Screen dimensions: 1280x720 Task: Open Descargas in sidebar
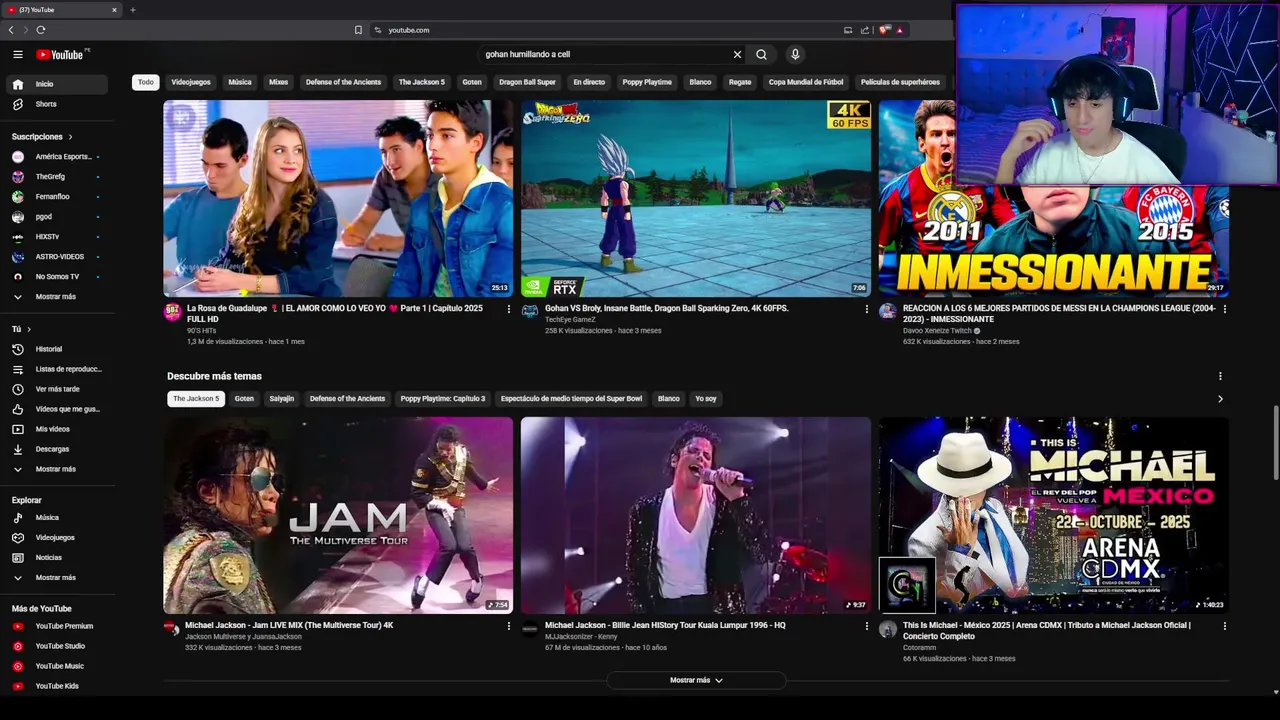pos(56,449)
